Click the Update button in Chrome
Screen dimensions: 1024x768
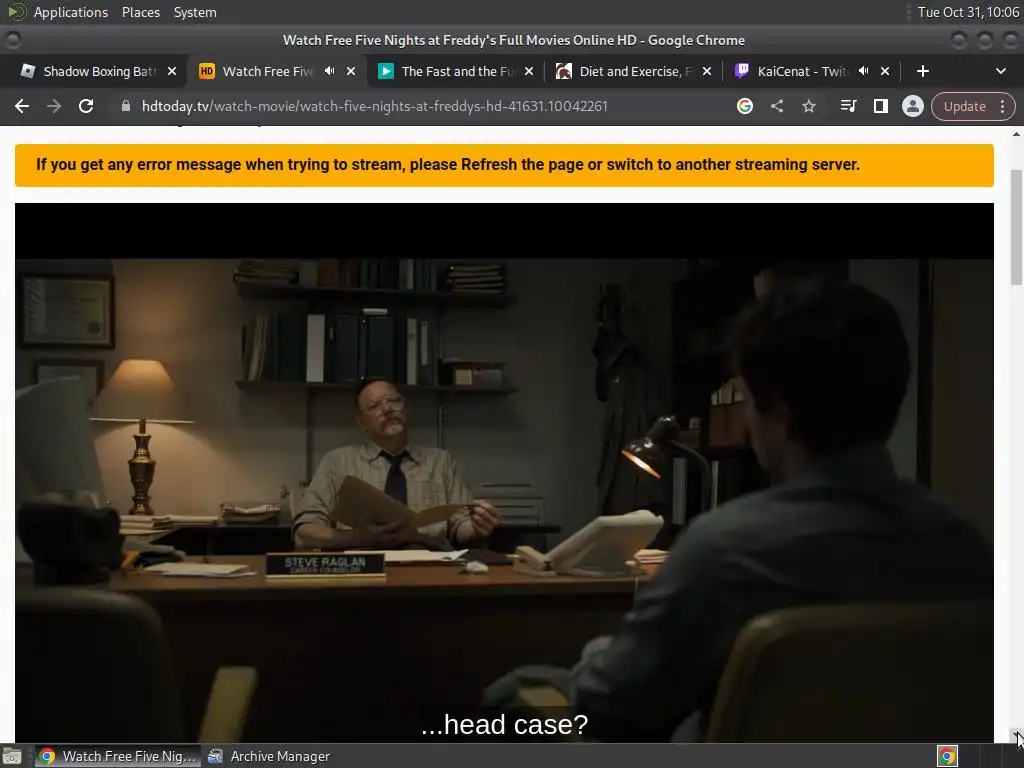point(965,106)
